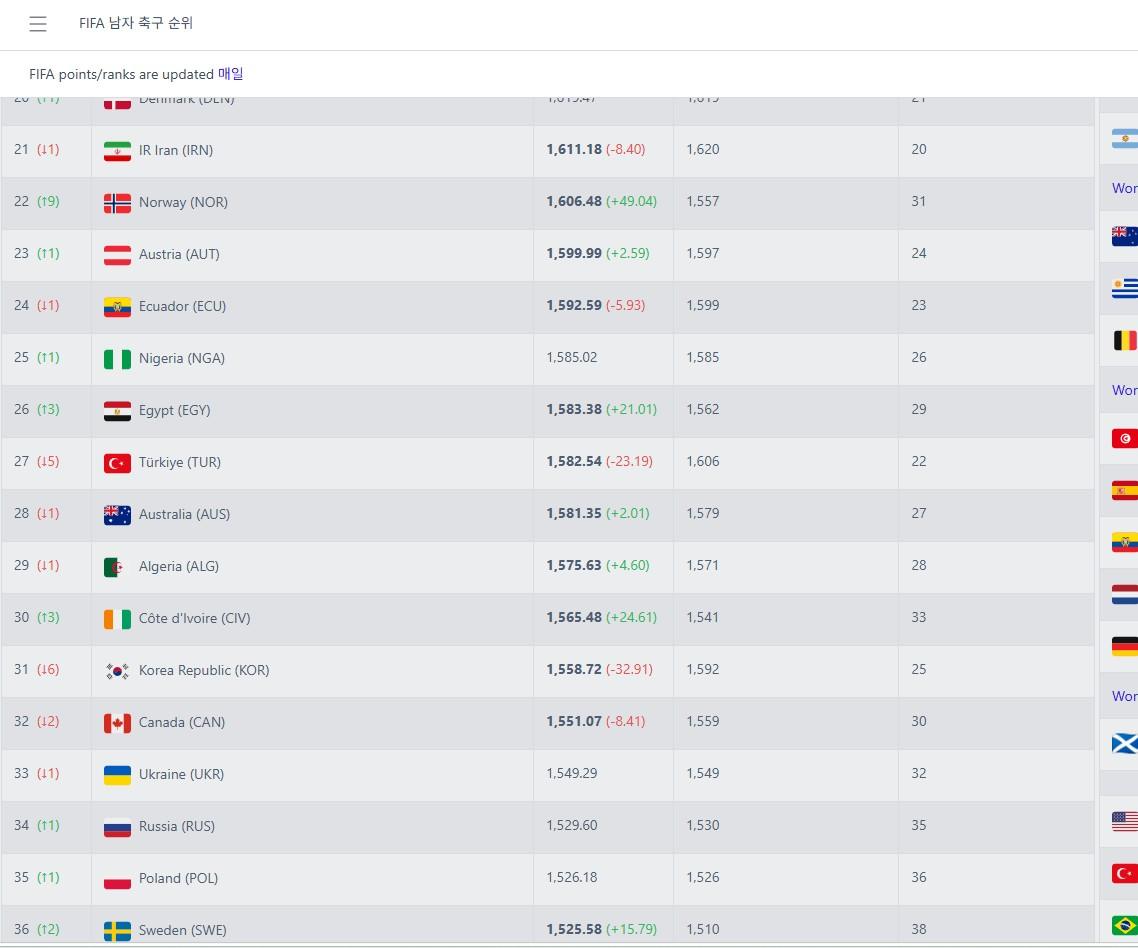This screenshot has width=1138, height=948.
Task: Click the Norway flag icon in table
Action: (x=117, y=203)
